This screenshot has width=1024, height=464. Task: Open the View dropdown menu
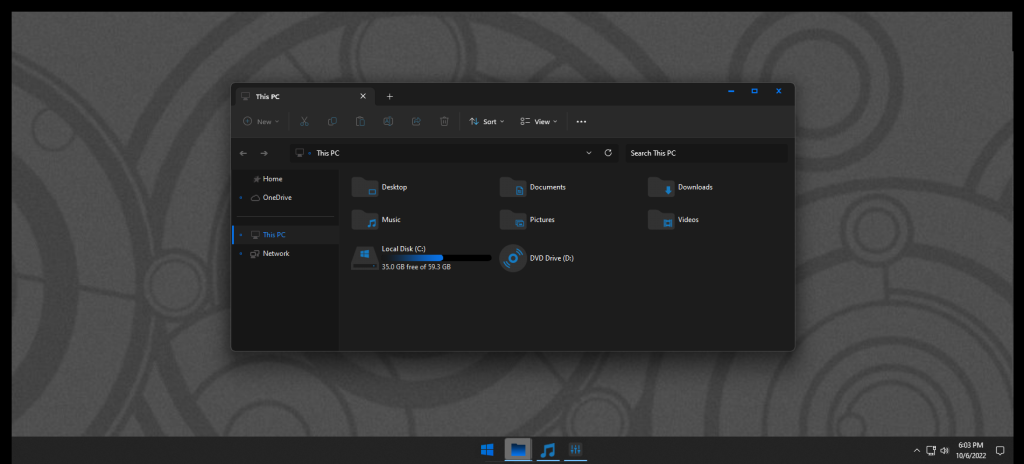(539, 122)
